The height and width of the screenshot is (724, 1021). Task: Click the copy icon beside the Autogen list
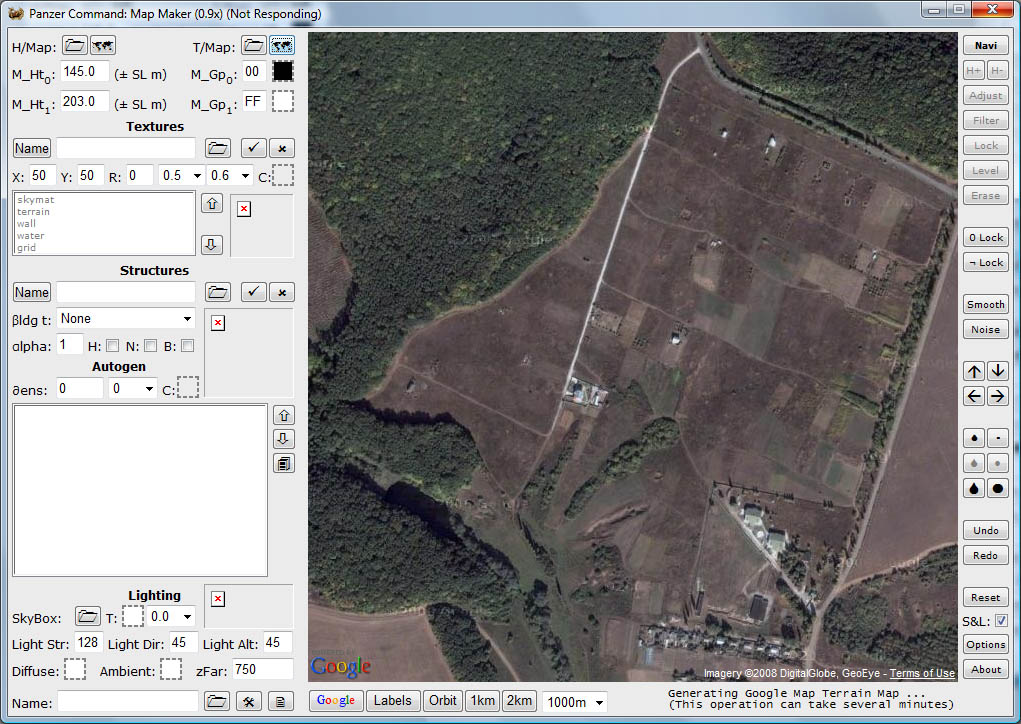(x=284, y=464)
